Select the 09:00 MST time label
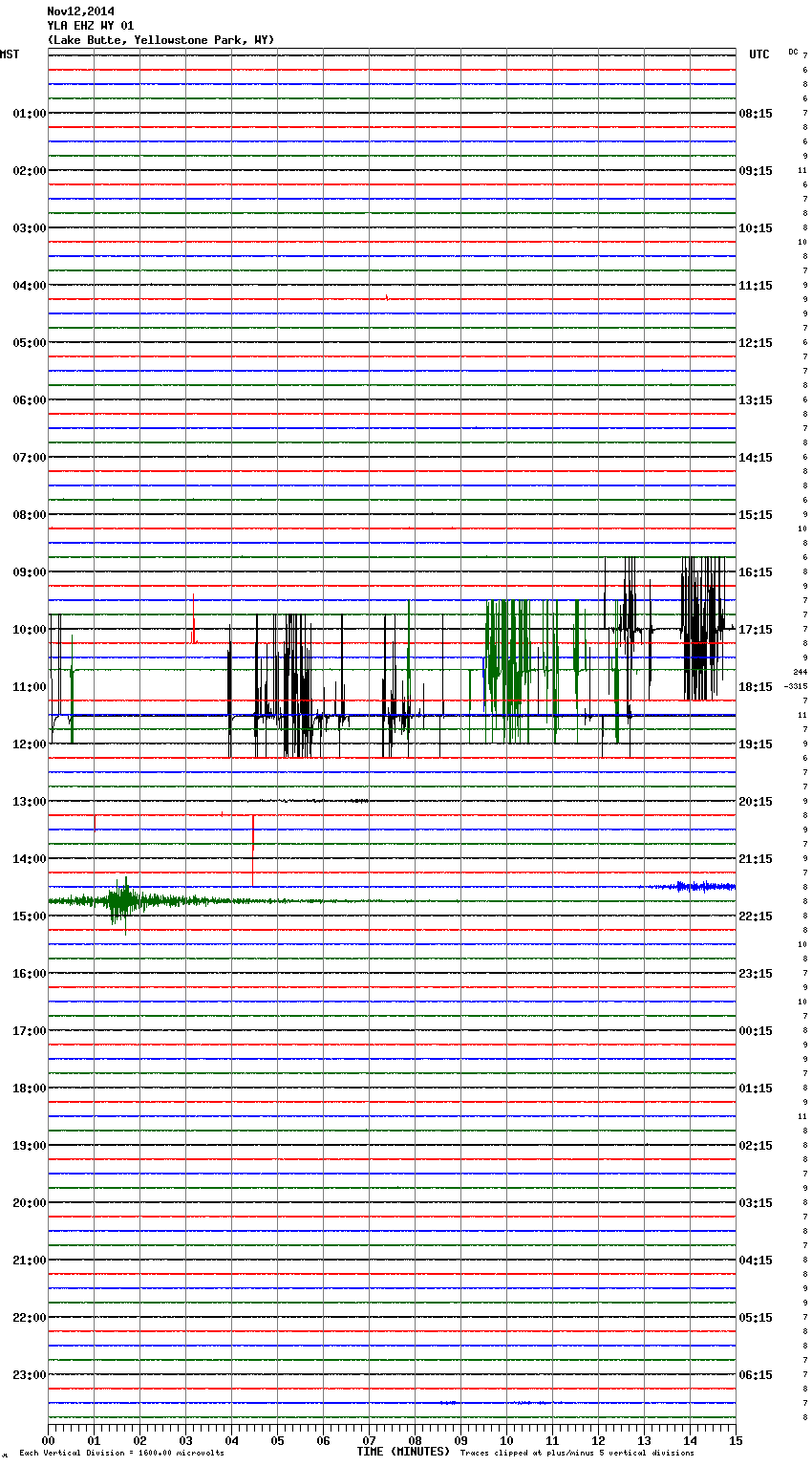Viewport: 812px width, 1466px height. tap(30, 572)
